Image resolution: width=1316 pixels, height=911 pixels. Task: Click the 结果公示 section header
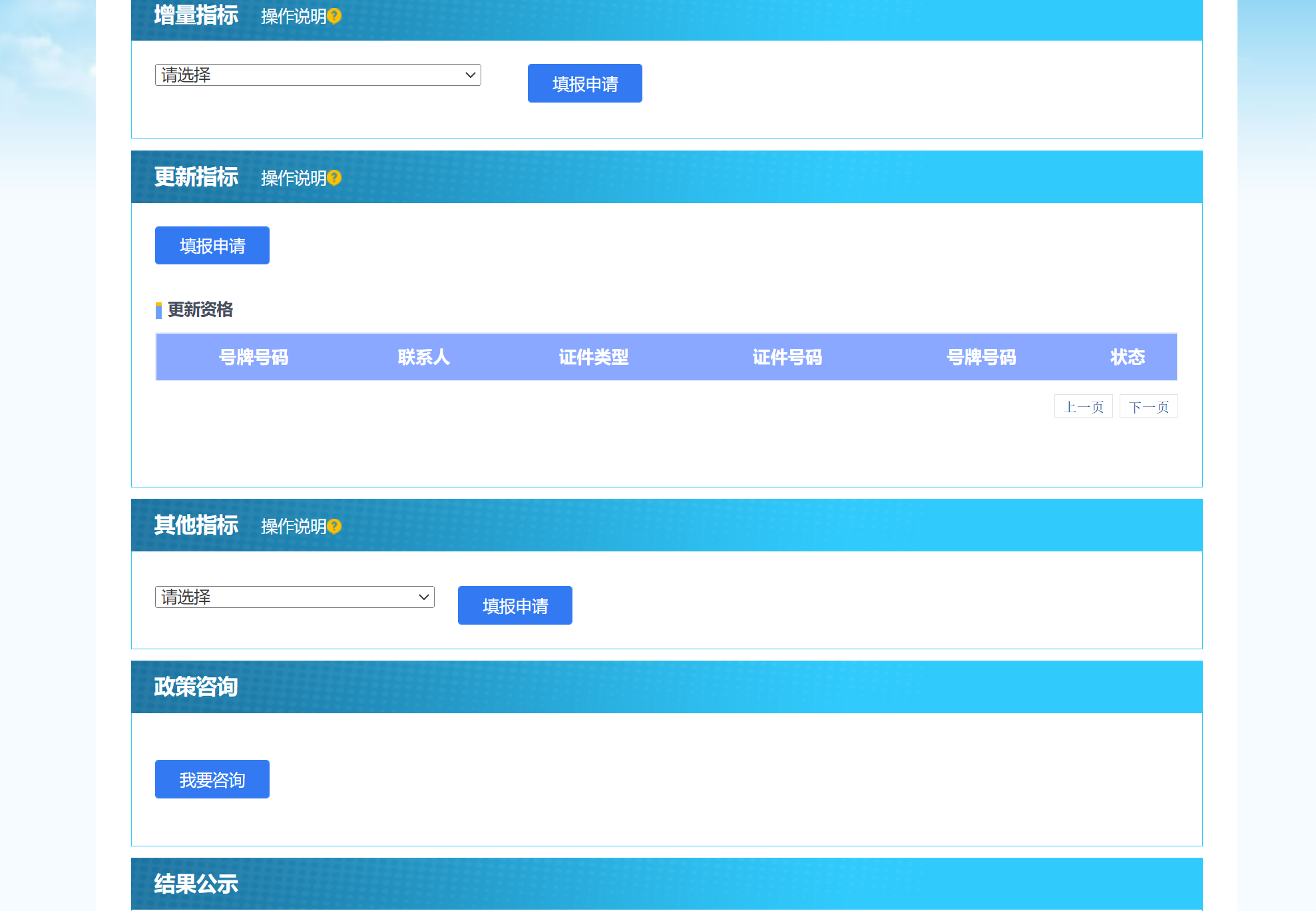point(196,884)
